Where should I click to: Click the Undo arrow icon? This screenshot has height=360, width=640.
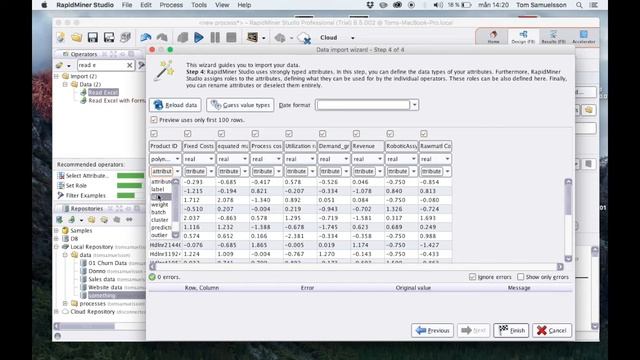pos(146,38)
